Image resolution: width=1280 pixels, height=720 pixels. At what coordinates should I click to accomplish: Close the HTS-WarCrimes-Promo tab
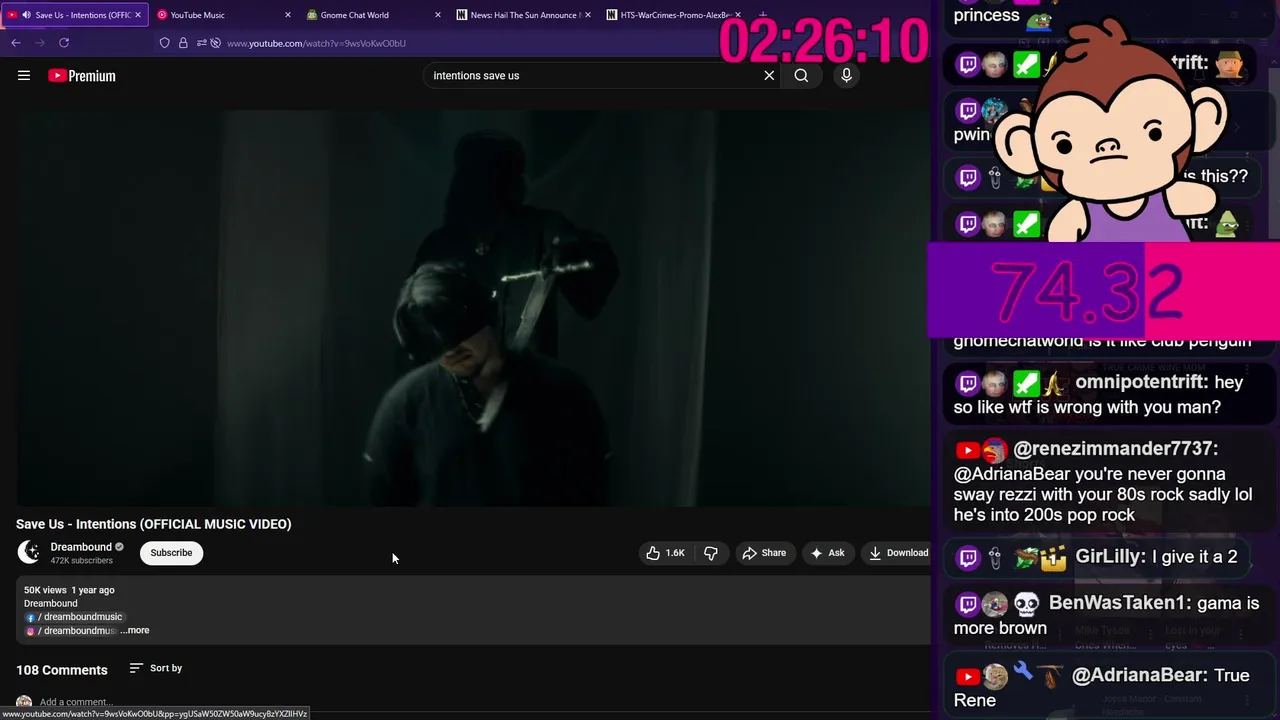click(738, 15)
